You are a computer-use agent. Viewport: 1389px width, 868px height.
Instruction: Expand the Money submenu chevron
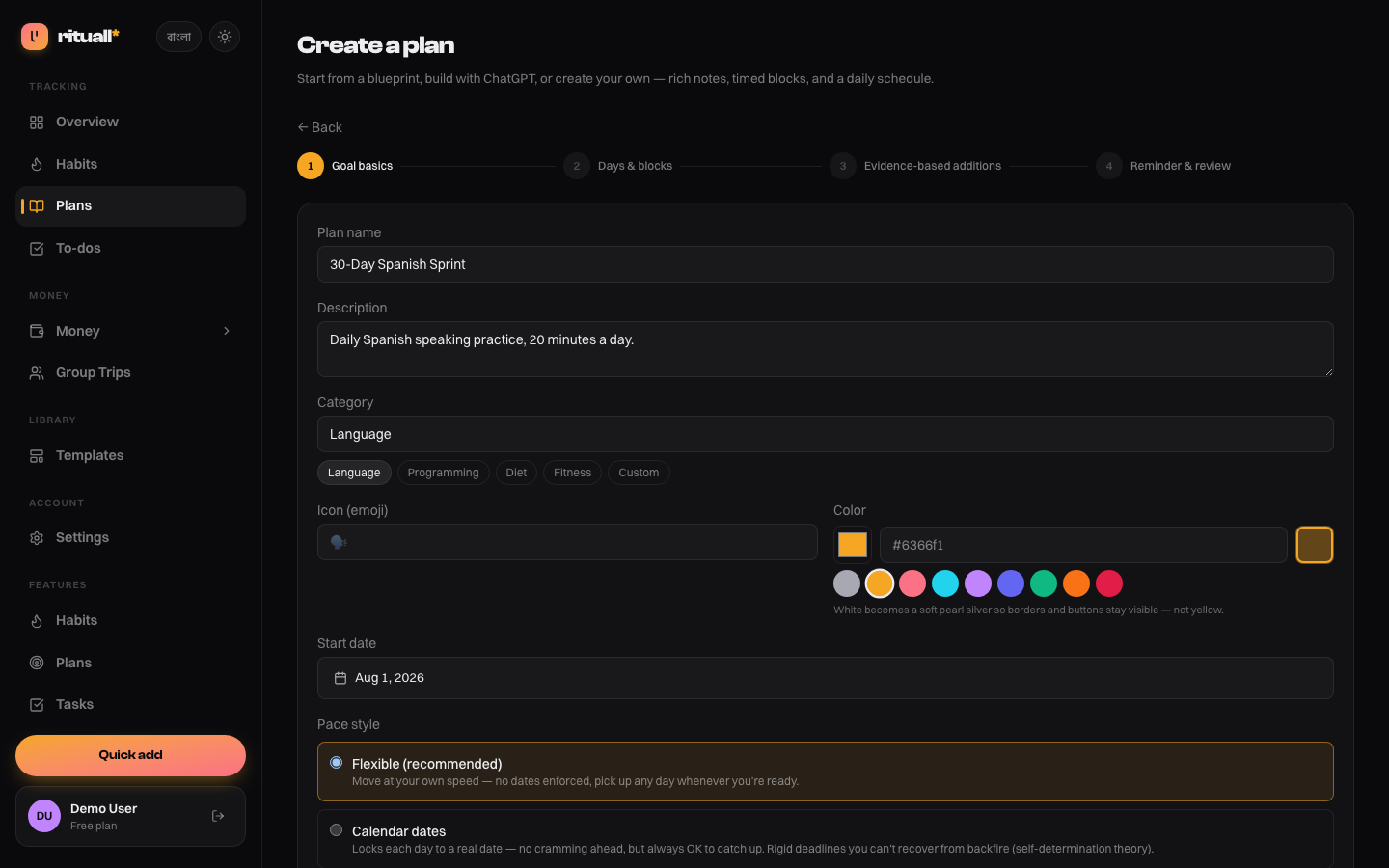coord(227,331)
